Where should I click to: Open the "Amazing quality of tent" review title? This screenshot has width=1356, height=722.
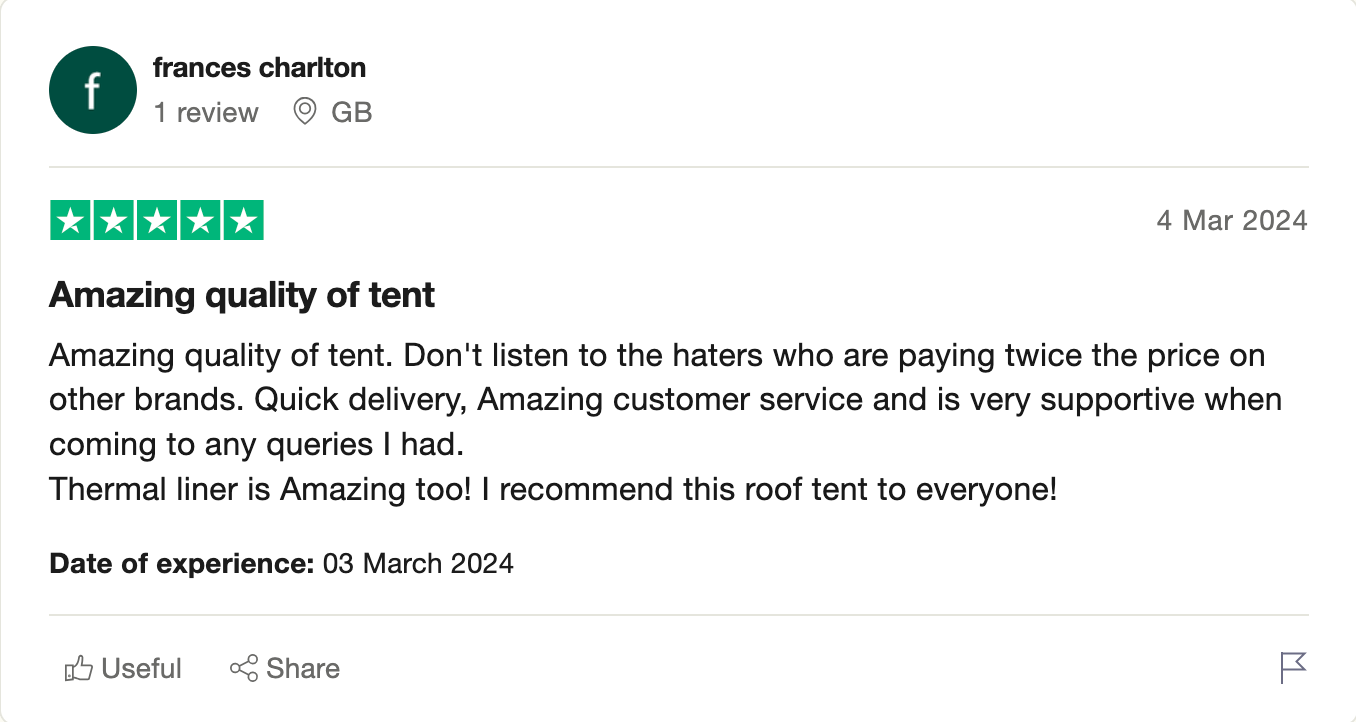tap(242, 295)
